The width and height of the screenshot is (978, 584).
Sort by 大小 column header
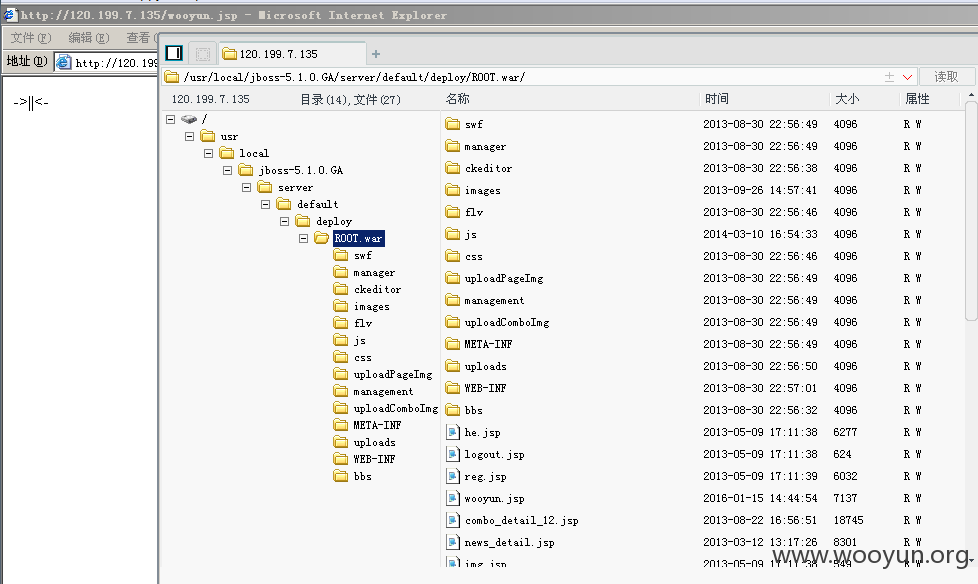[847, 99]
